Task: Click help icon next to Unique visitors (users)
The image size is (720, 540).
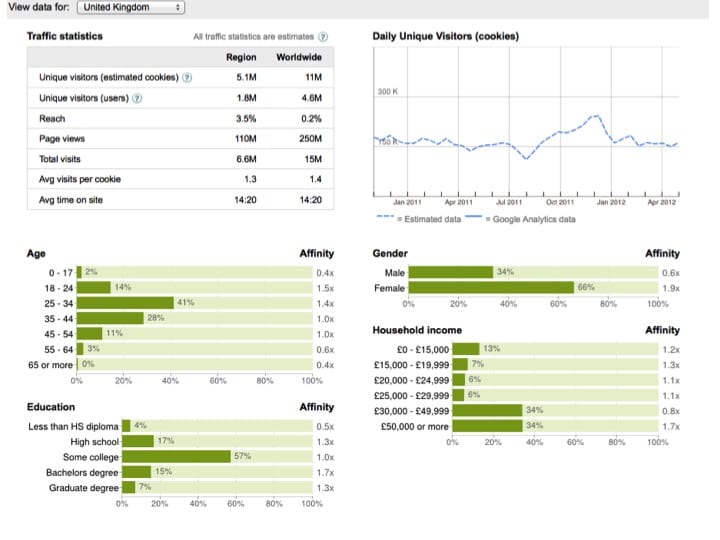Action: [137, 98]
